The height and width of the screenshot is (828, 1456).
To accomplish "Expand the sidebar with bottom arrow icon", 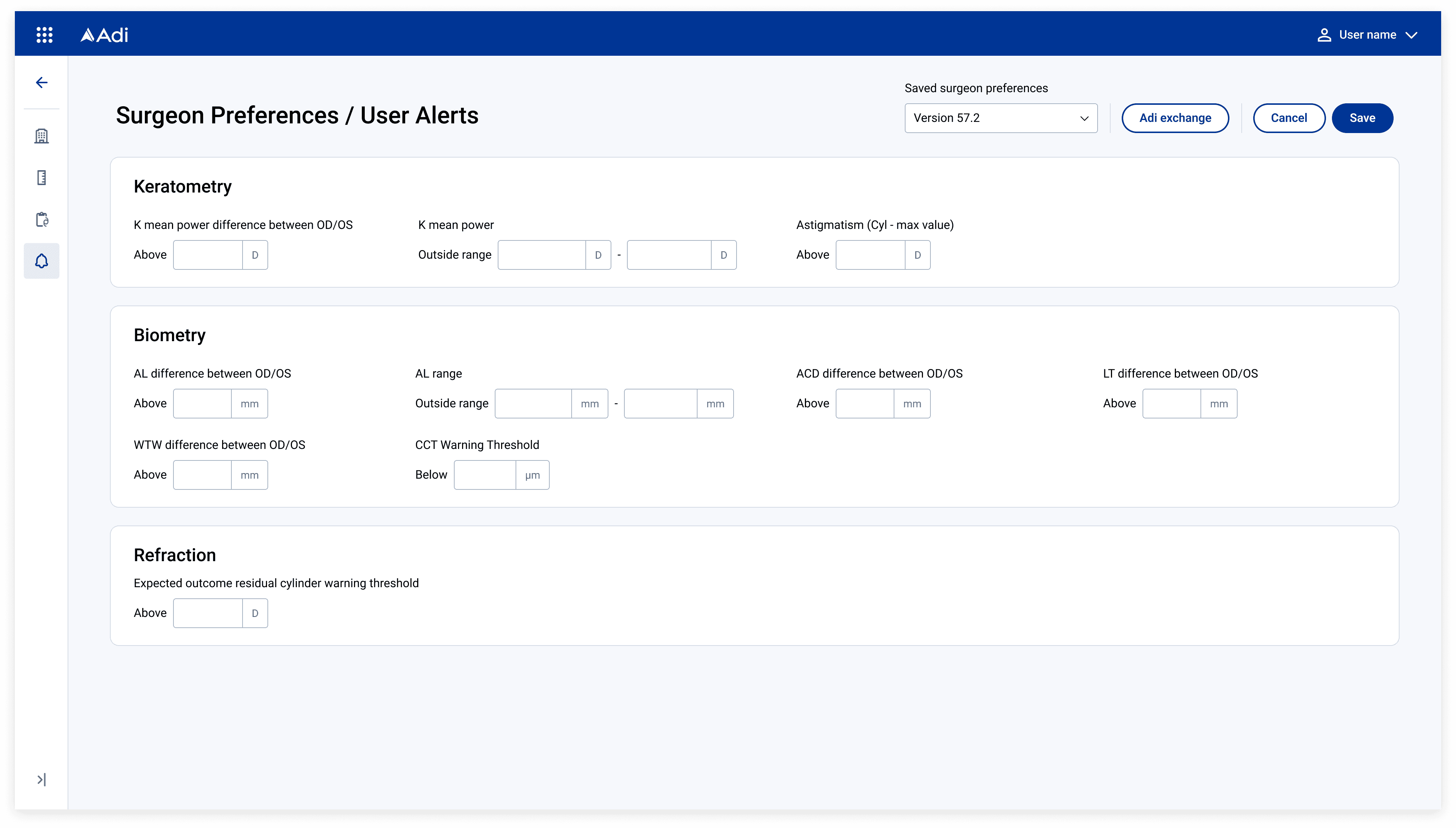I will click(x=42, y=779).
